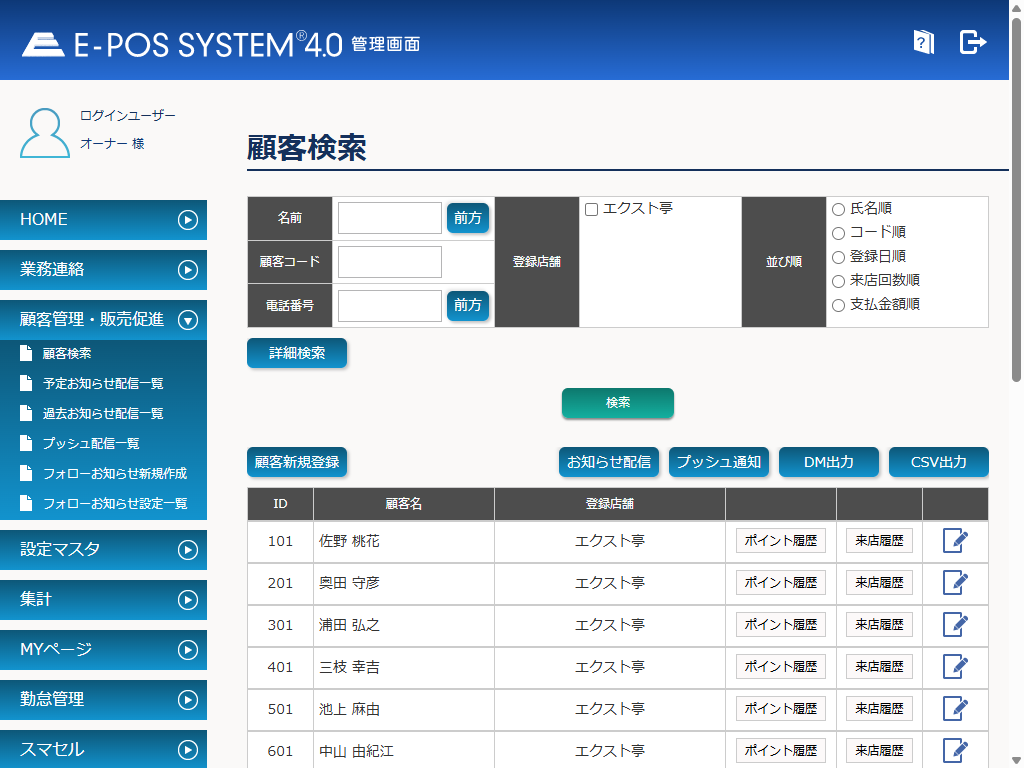
Task: Click edit icon for 奥田 守彦
Action: 955,583
